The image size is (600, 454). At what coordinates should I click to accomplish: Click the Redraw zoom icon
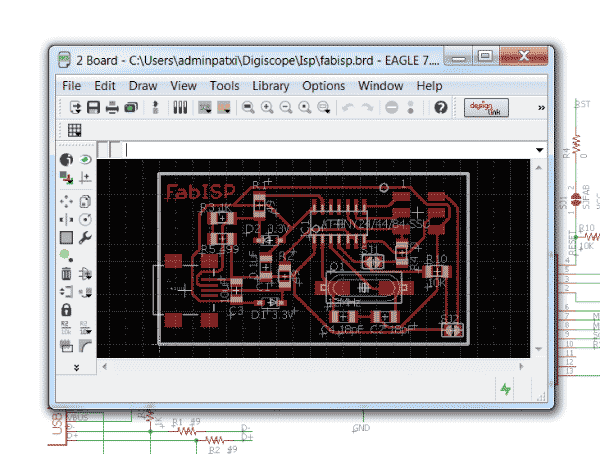point(304,108)
